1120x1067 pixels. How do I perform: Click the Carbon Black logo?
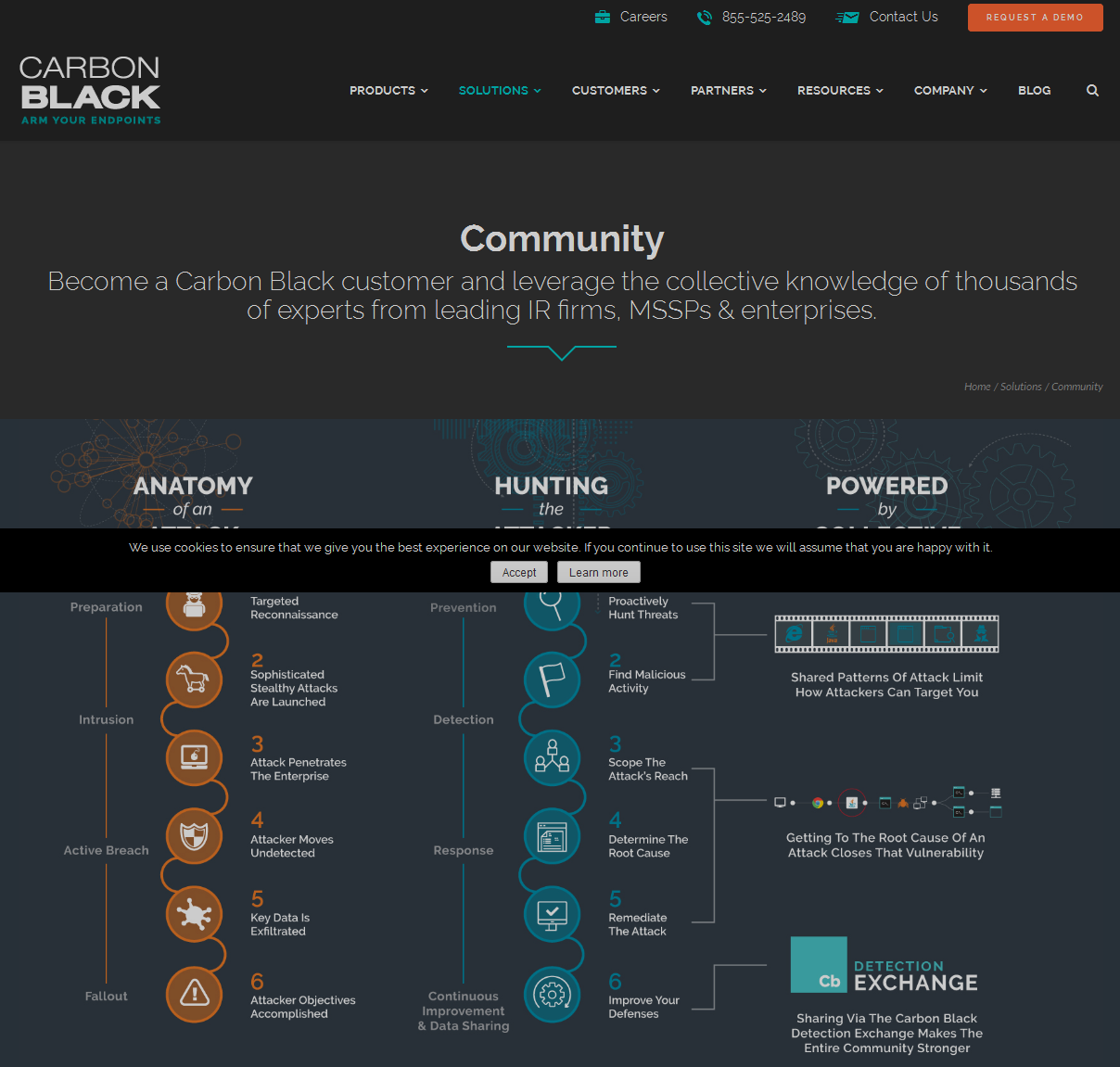[x=90, y=90]
